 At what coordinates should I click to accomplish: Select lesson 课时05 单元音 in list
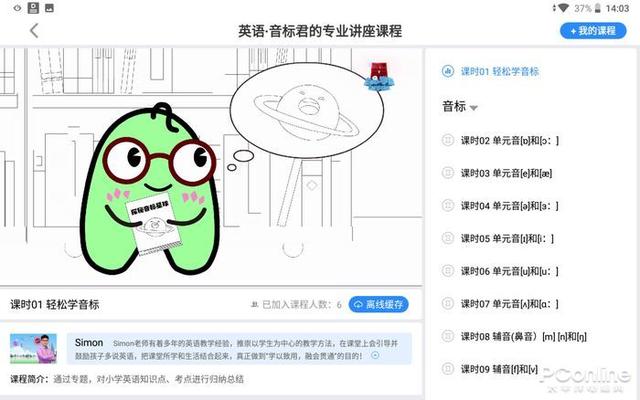click(x=507, y=238)
